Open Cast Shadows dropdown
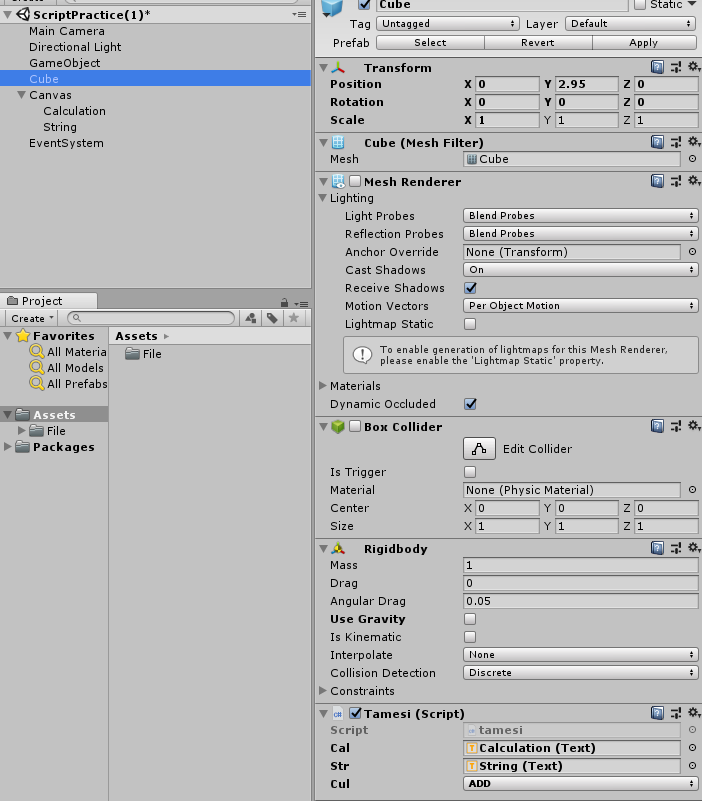 [x=580, y=270]
